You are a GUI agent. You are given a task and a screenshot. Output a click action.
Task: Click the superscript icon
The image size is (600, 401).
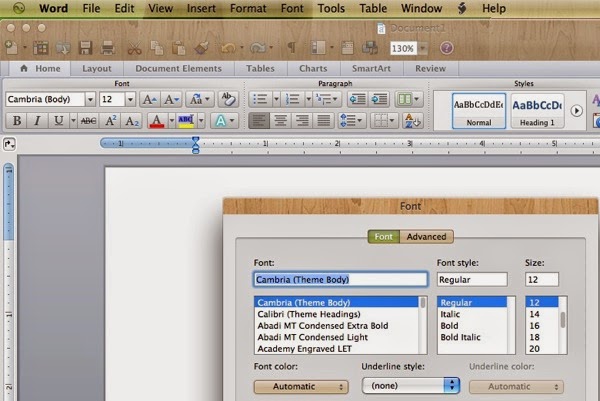coord(113,121)
